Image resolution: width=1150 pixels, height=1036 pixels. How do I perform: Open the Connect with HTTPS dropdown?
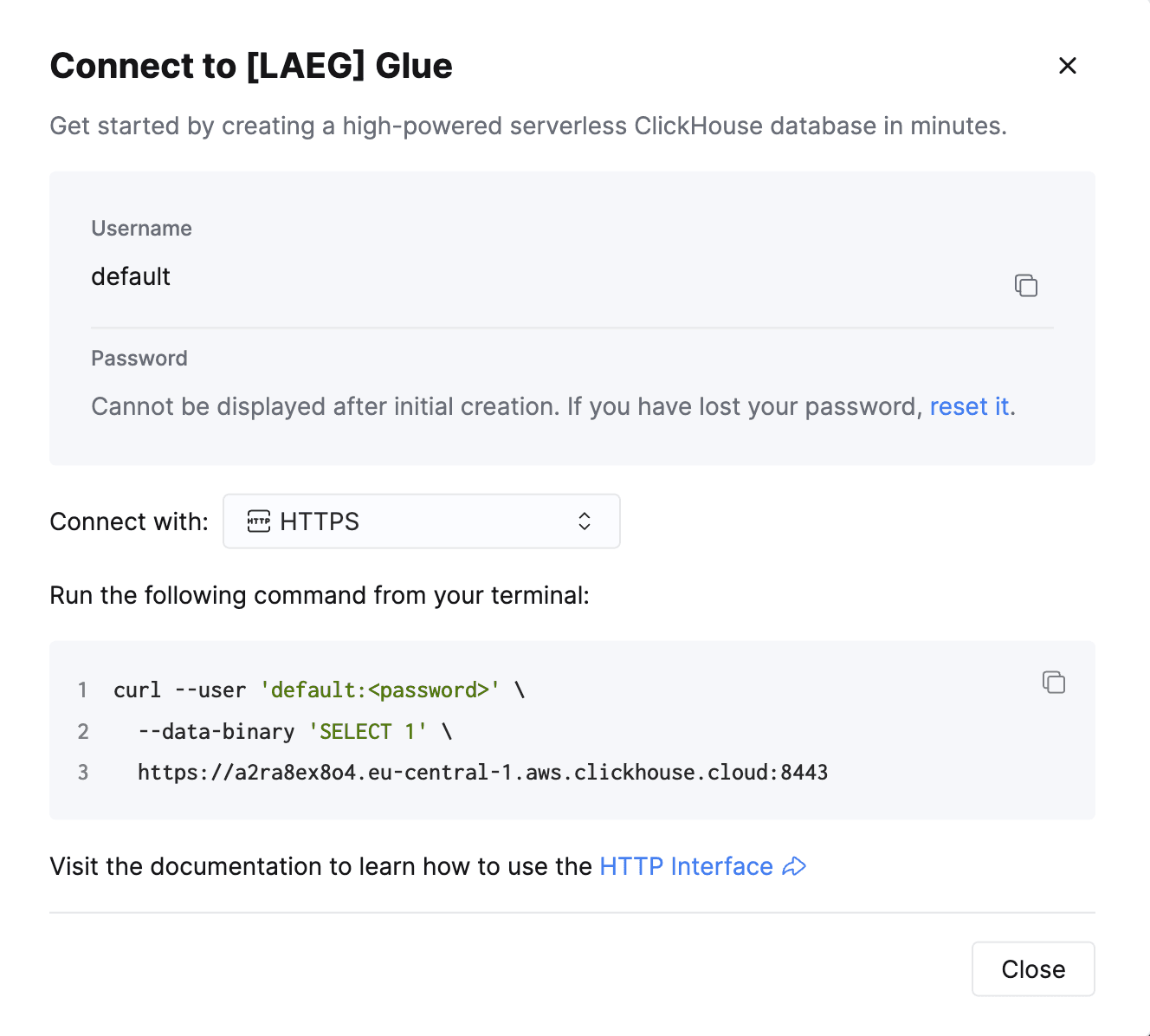(x=421, y=521)
